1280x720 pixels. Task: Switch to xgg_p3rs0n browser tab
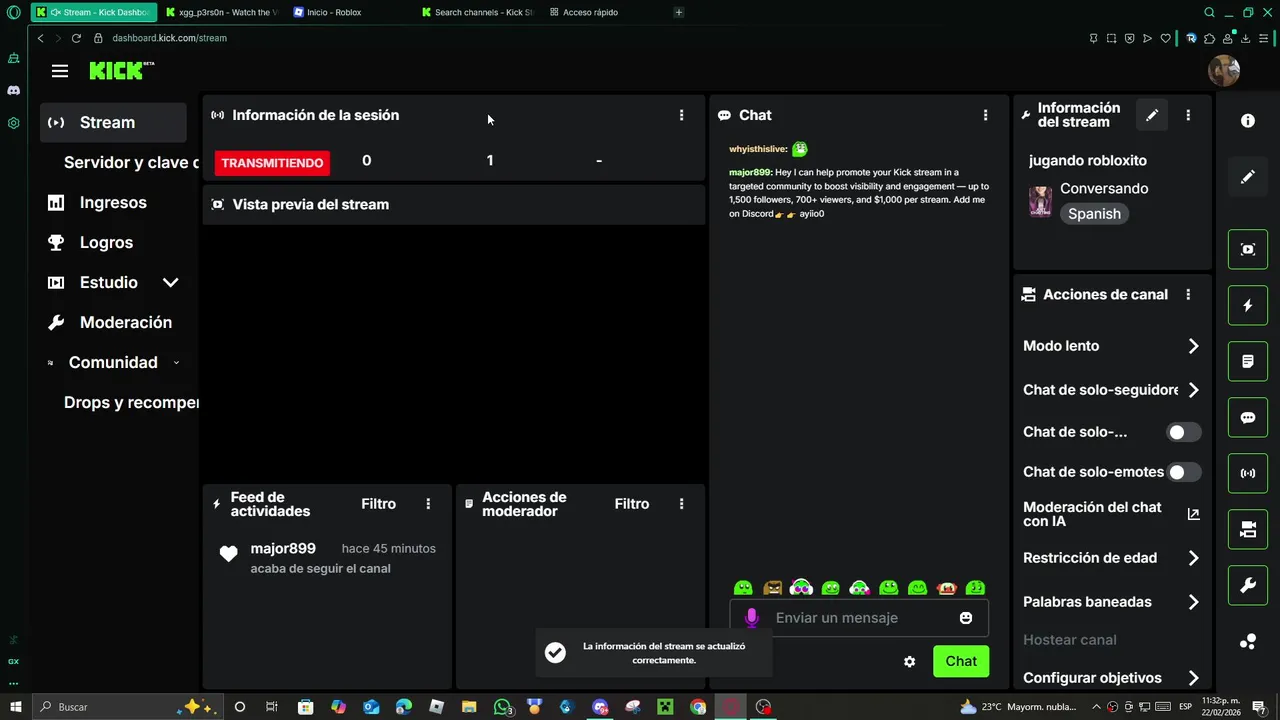tap(222, 12)
